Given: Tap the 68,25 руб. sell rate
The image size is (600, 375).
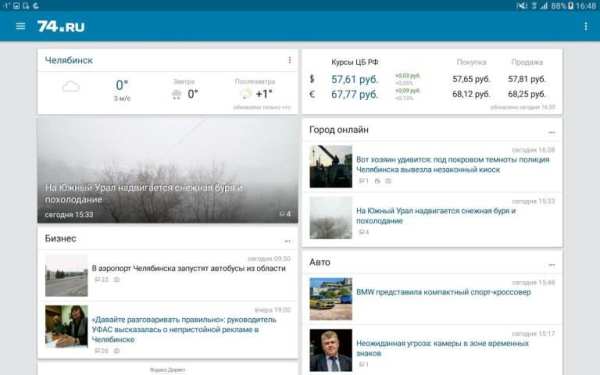Looking at the screenshot, I should [x=527, y=94].
